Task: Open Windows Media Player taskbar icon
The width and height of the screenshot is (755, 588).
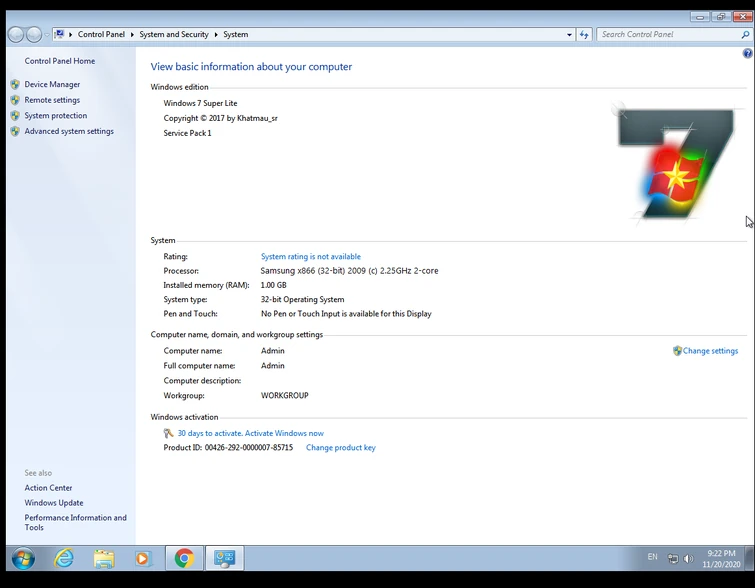Action: pos(143,559)
